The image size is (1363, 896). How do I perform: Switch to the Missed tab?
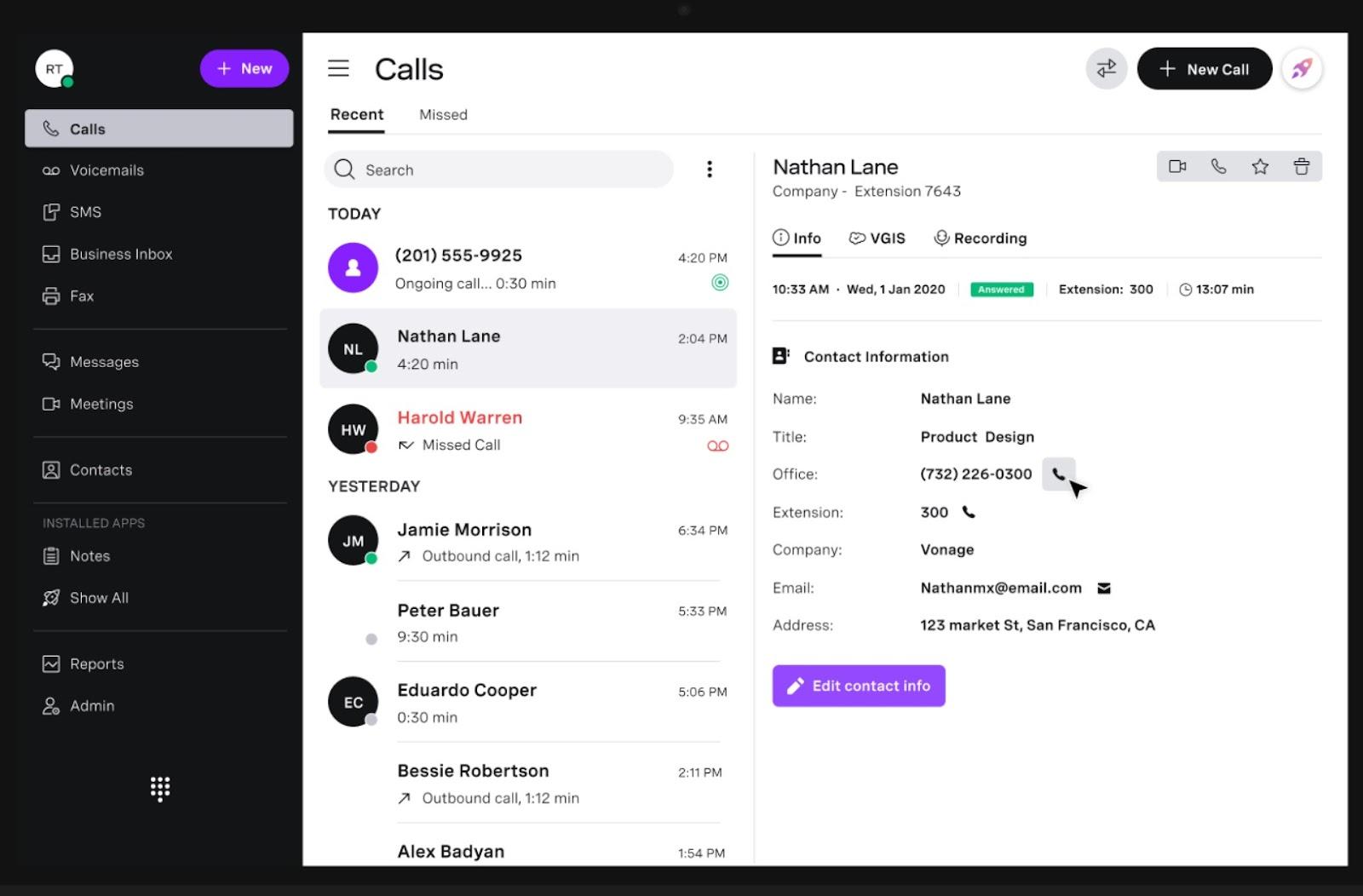pos(443,115)
